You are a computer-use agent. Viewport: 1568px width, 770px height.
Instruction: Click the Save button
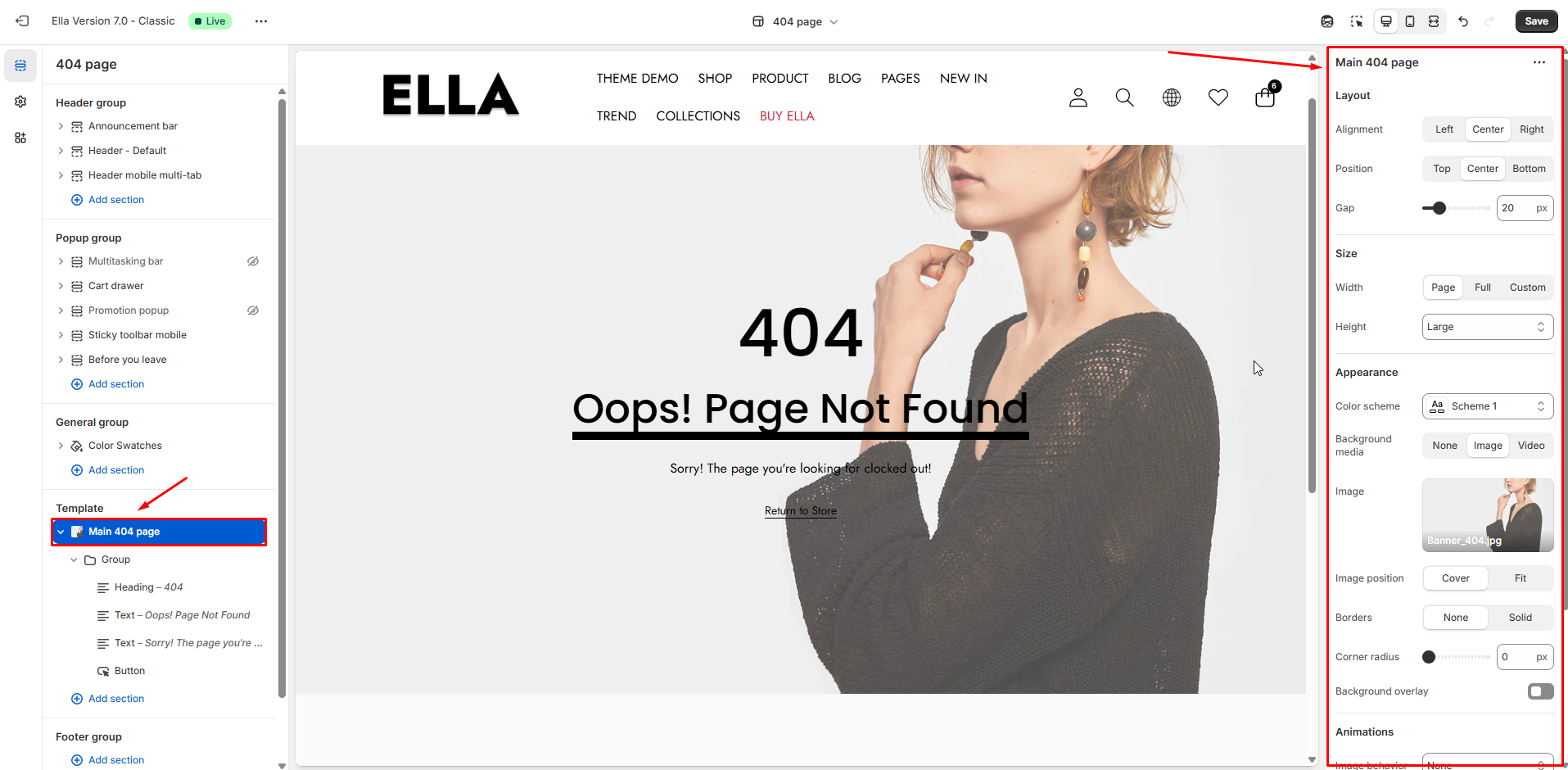click(x=1536, y=21)
